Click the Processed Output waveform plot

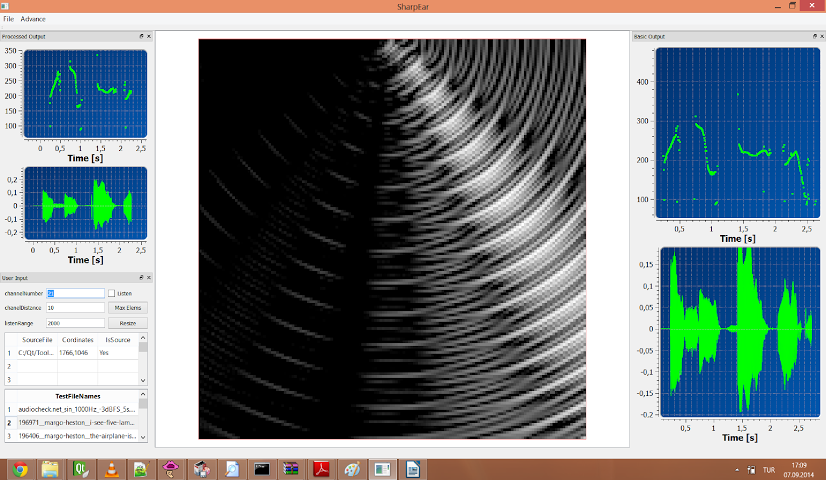[x=85, y=203]
